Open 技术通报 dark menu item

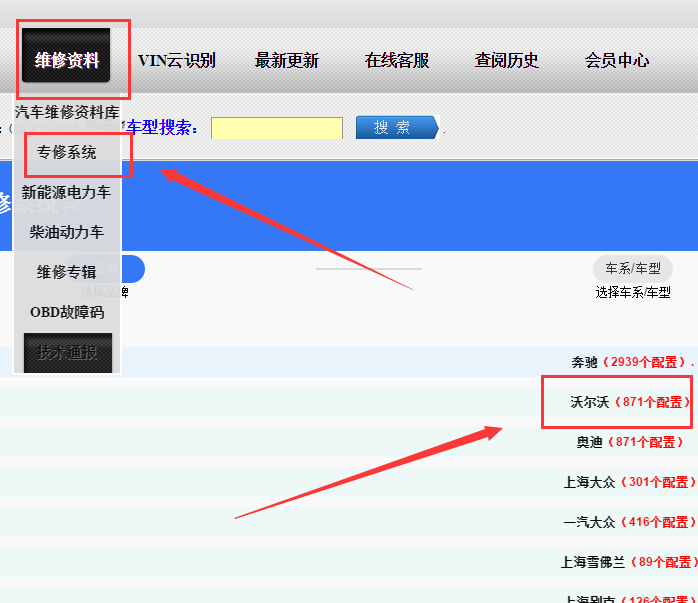click(x=68, y=353)
